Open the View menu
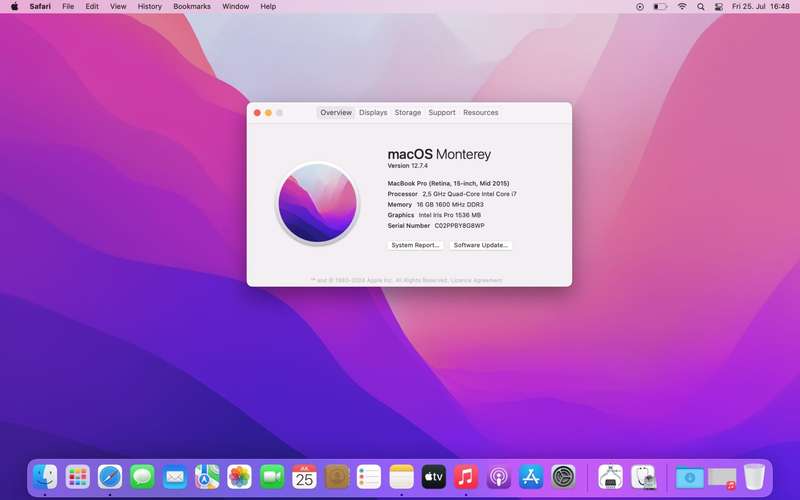Screen dimensions: 800x500 118,7
